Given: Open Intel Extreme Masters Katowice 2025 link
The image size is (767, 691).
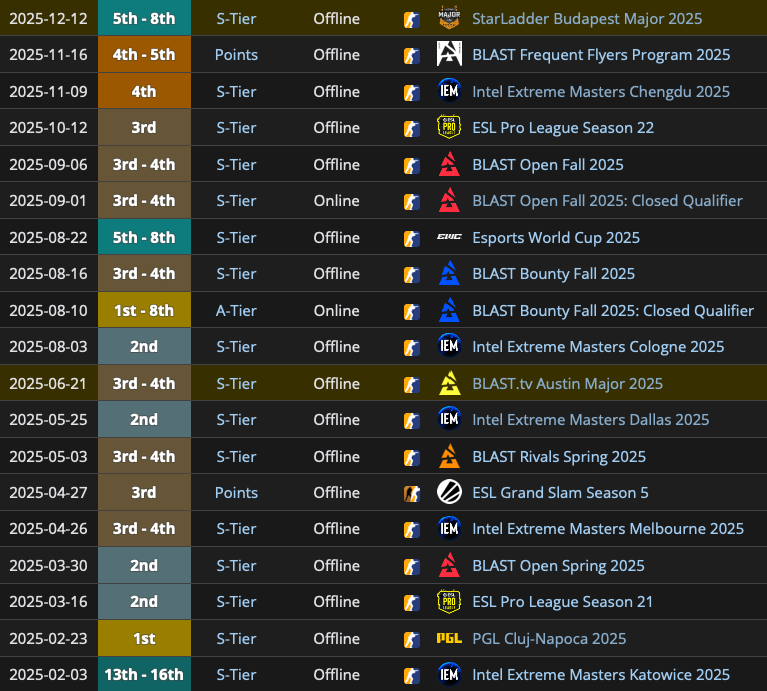Looking at the screenshot, I should point(601,675).
